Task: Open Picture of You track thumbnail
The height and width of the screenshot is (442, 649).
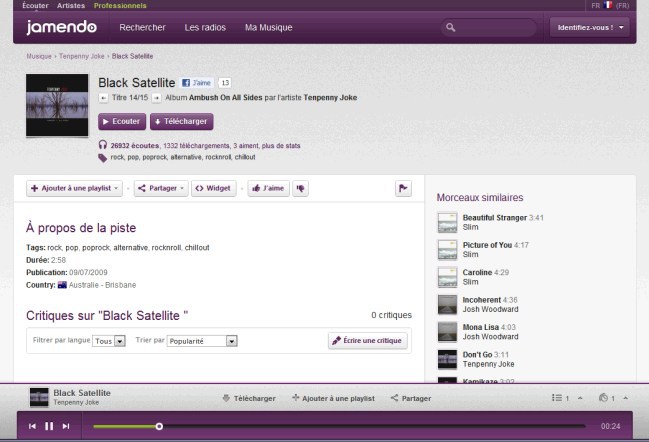Action: 447,250
